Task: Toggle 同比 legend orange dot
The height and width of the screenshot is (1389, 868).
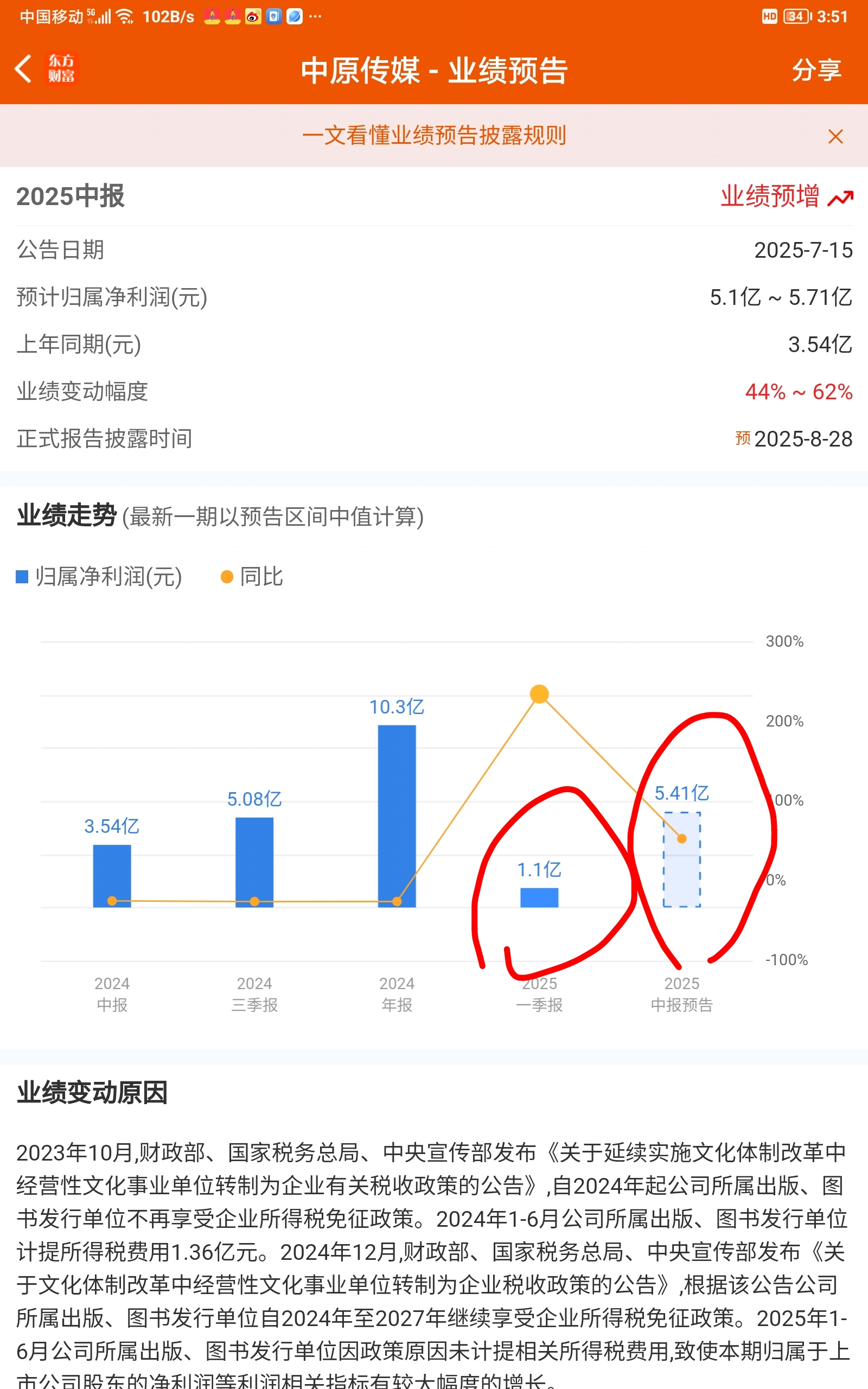Action: tap(227, 577)
